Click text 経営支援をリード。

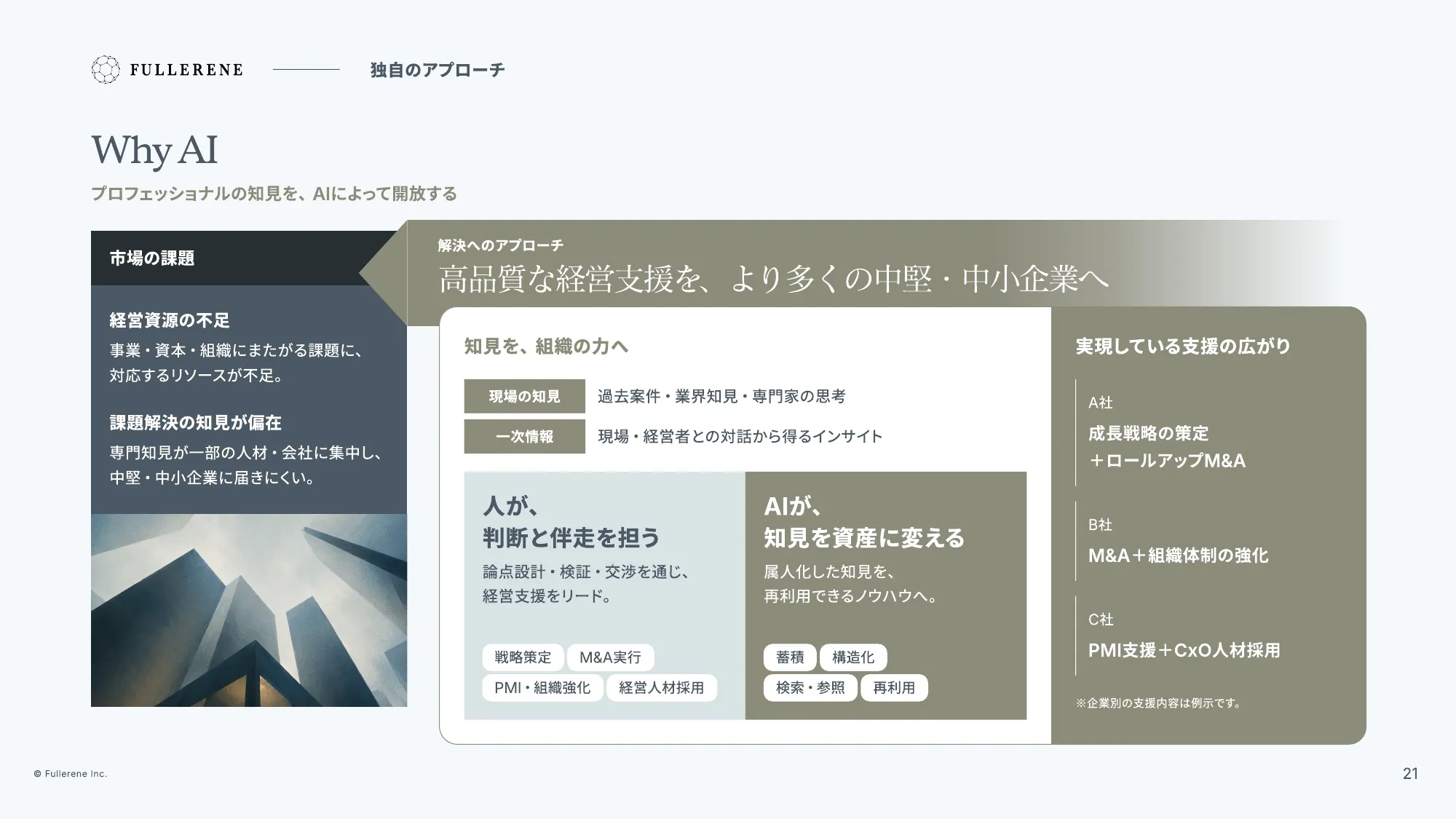[x=547, y=596]
